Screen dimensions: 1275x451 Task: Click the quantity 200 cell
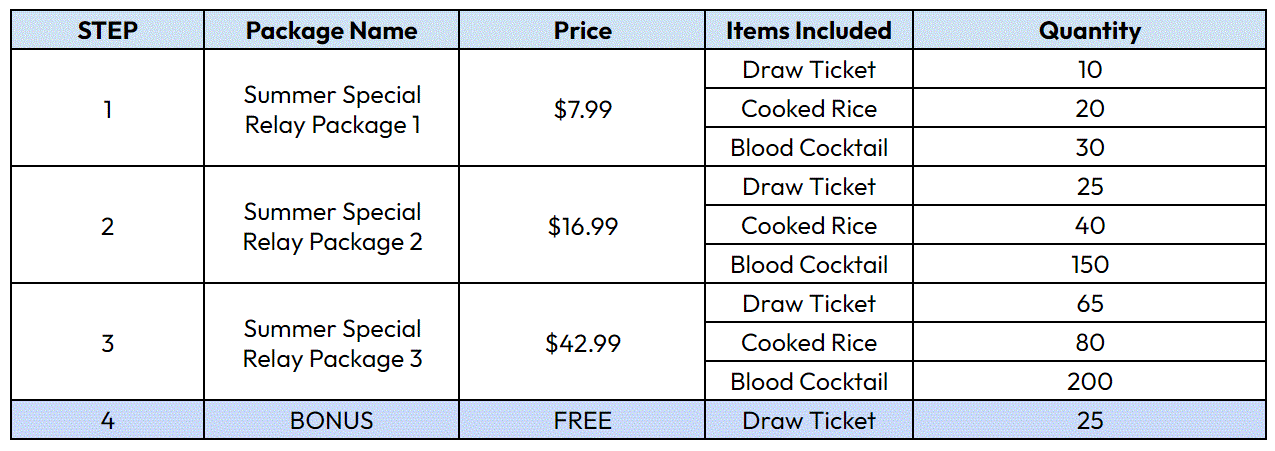pyautogui.click(x=1090, y=382)
